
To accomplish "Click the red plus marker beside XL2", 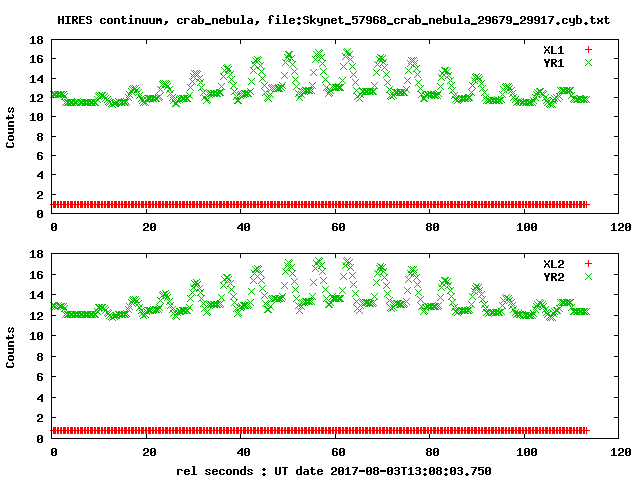I will 588,264.
